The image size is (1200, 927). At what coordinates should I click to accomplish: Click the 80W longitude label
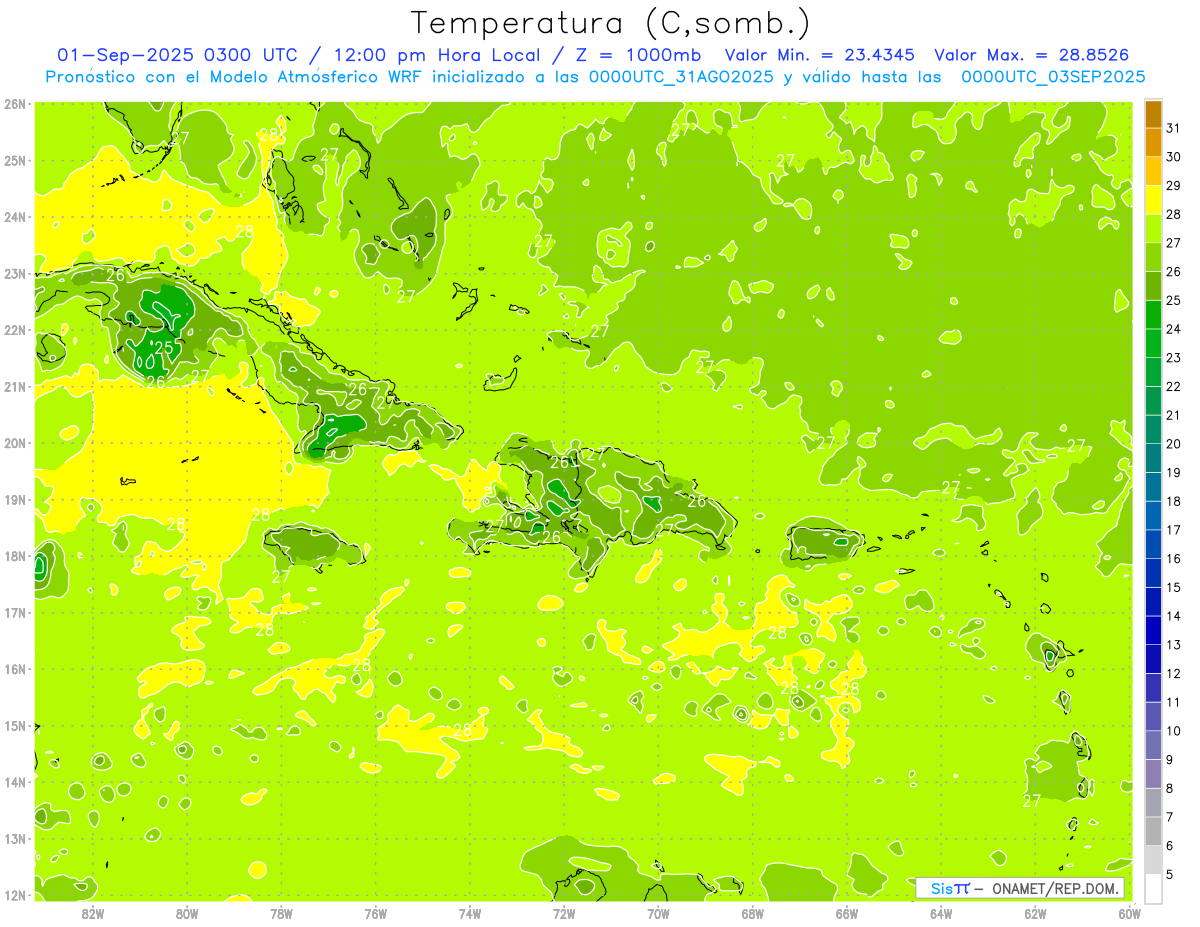(187, 913)
